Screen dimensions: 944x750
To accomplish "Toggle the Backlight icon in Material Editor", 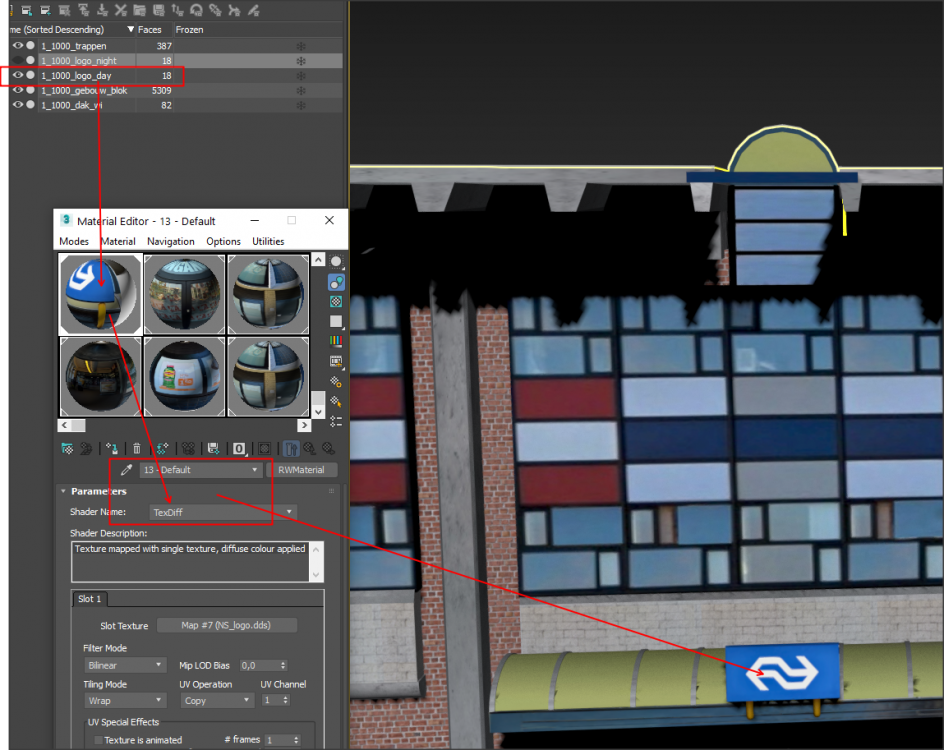I will pos(336,282).
